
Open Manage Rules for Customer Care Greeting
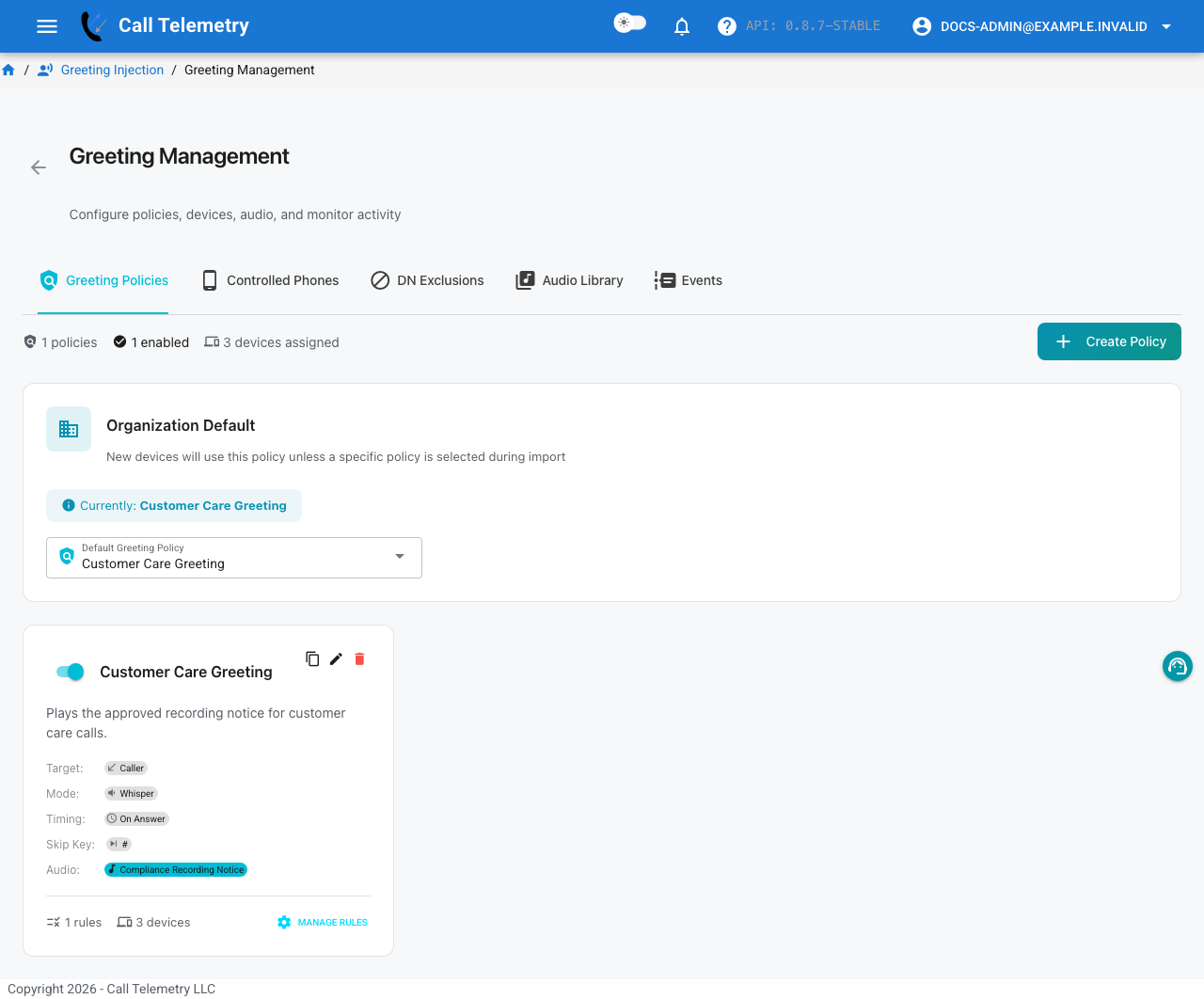pos(323,922)
